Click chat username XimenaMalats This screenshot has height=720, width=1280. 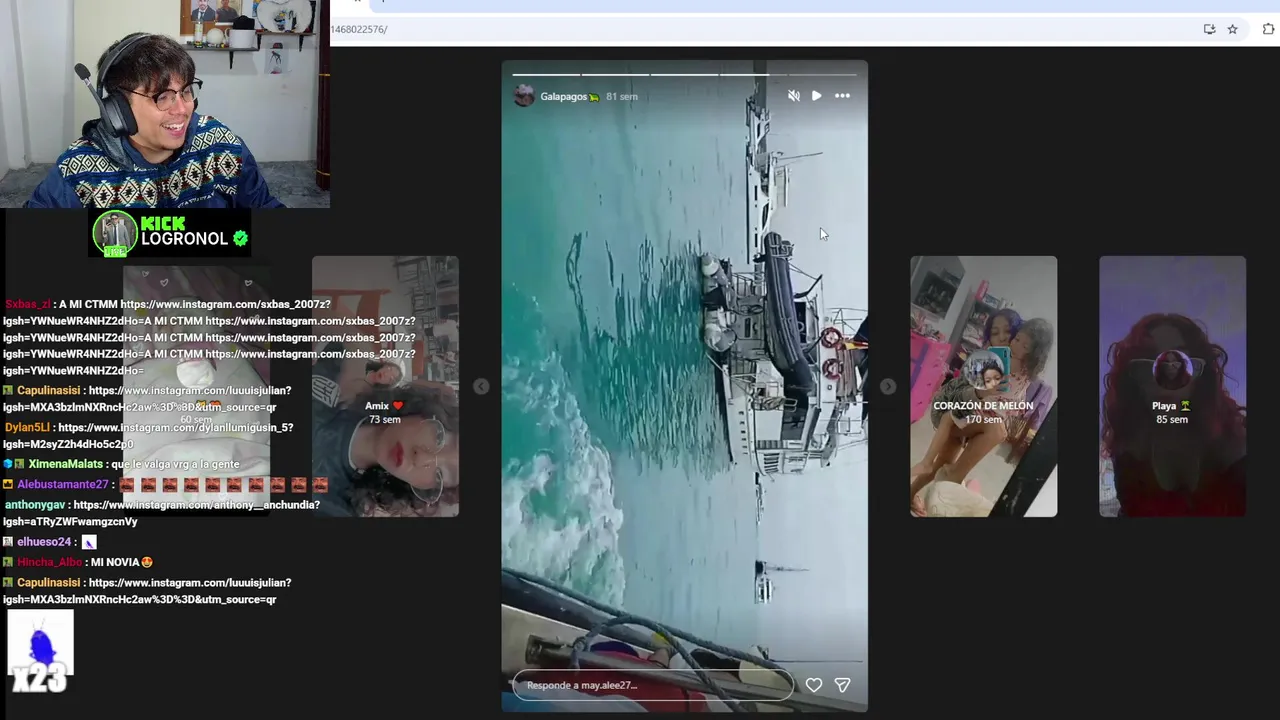[65, 464]
